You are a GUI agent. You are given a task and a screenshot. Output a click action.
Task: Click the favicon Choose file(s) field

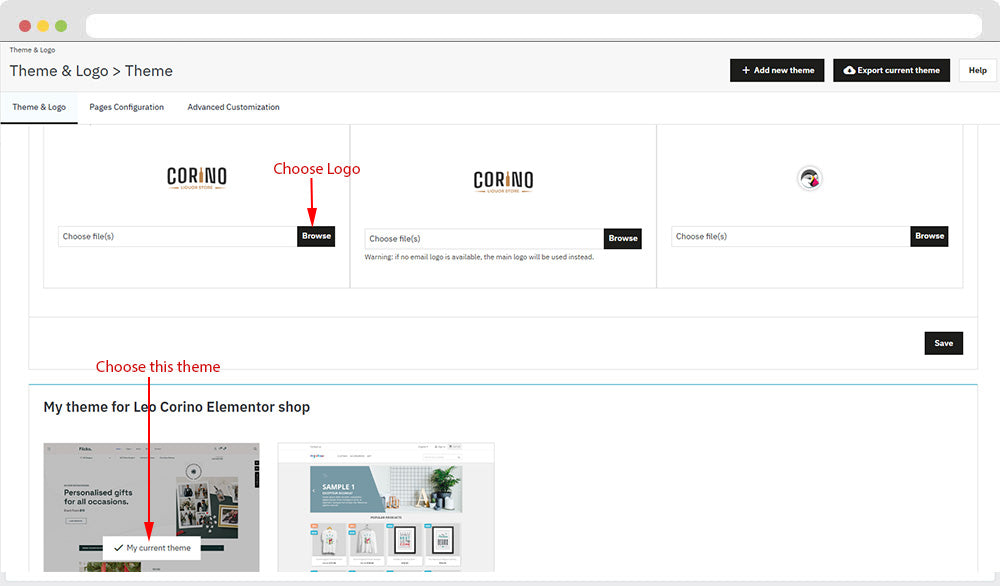tap(791, 236)
